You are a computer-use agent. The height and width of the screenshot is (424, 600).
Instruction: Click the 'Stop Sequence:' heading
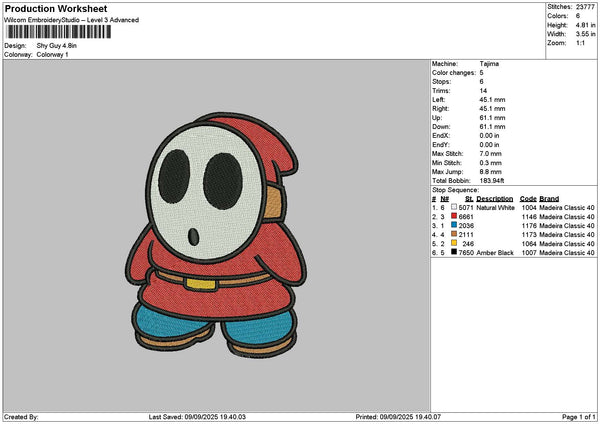point(455,190)
